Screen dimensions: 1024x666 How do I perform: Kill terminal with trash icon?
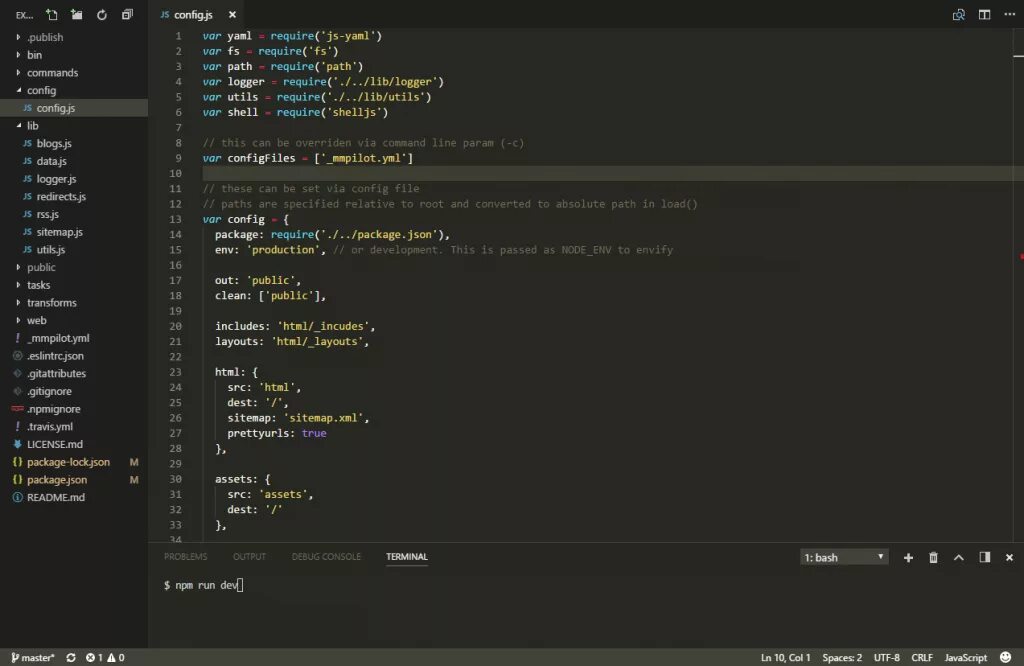933,557
